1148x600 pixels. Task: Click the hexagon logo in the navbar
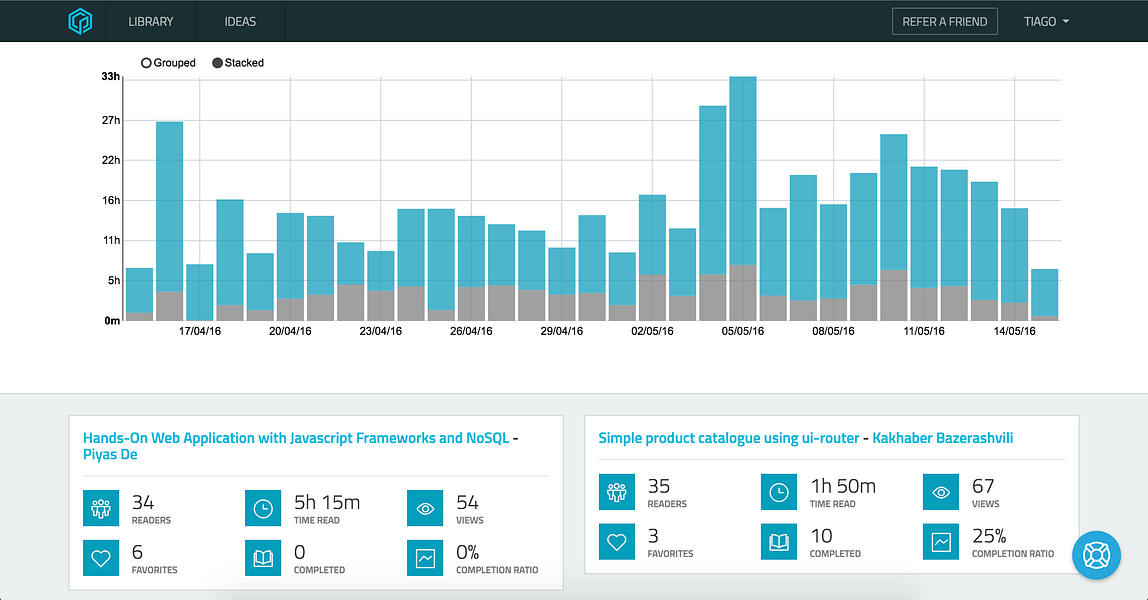(x=80, y=21)
